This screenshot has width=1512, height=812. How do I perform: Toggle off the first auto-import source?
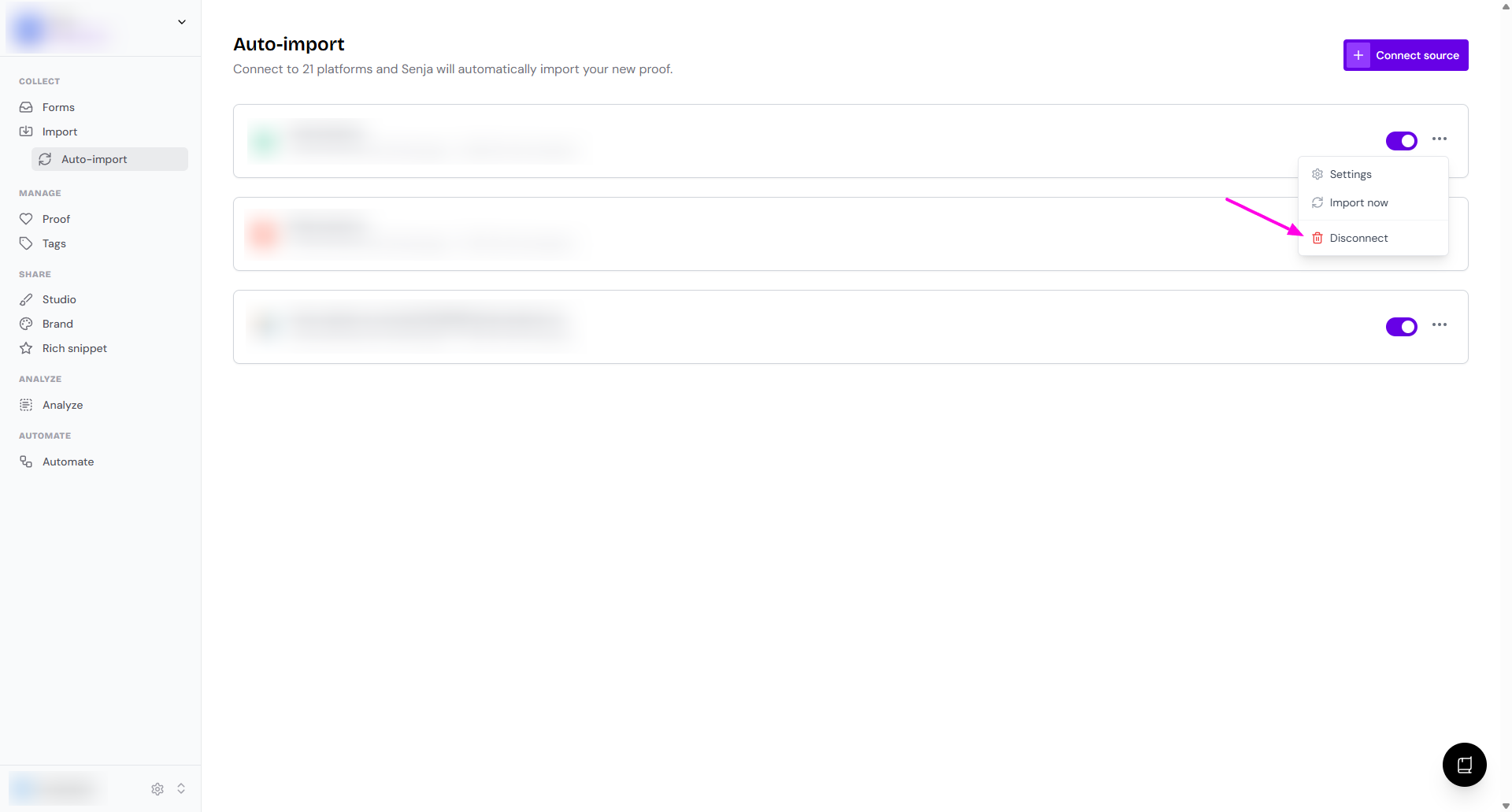coord(1401,140)
